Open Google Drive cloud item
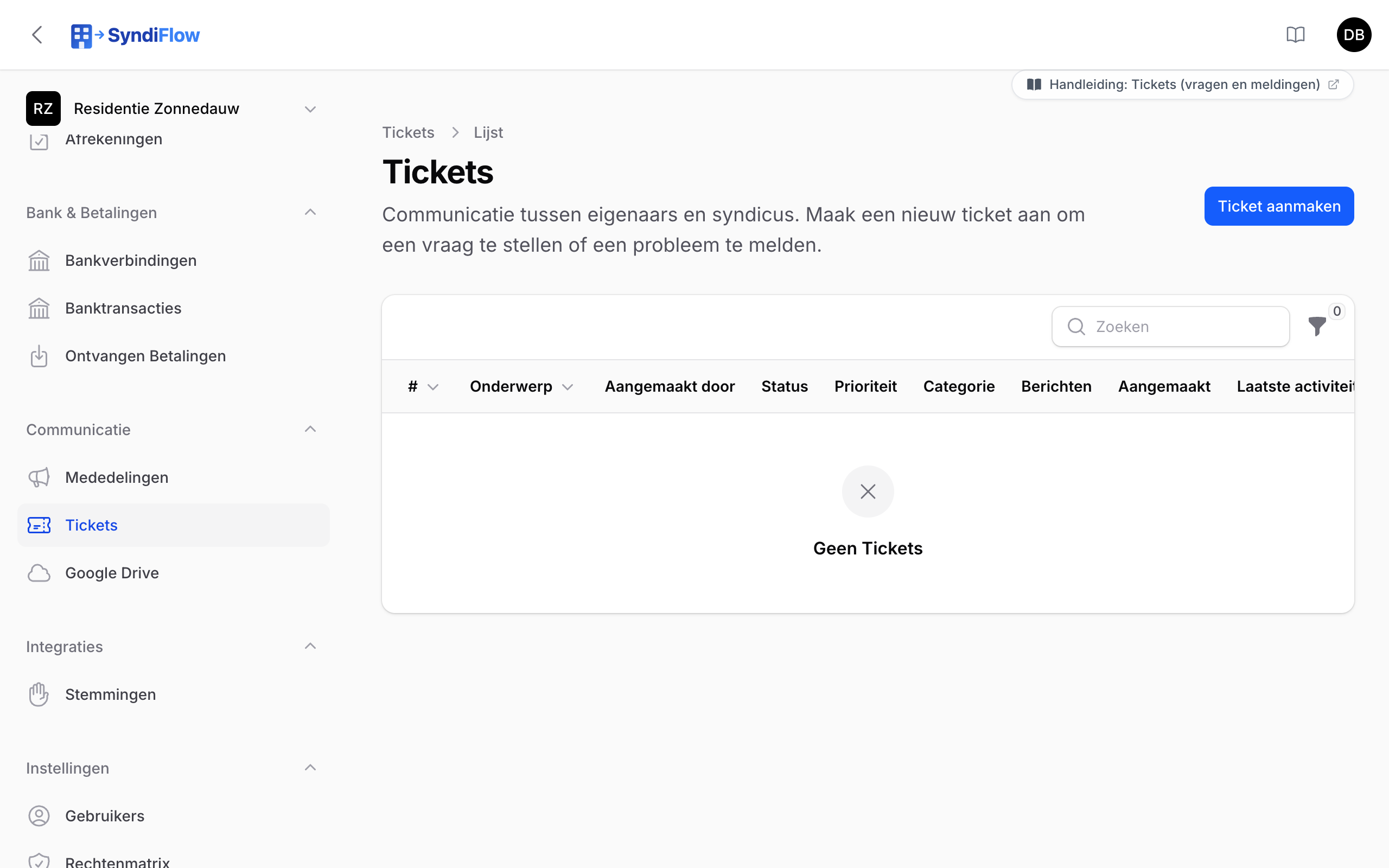This screenshot has width=1389, height=868. pyautogui.click(x=173, y=573)
